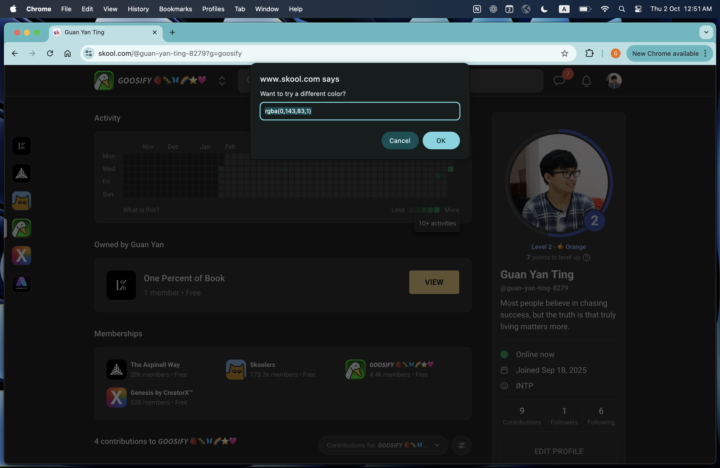720x468 pixels.
Task: Open the Chrome extensions puzzle icon
Action: pos(589,53)
